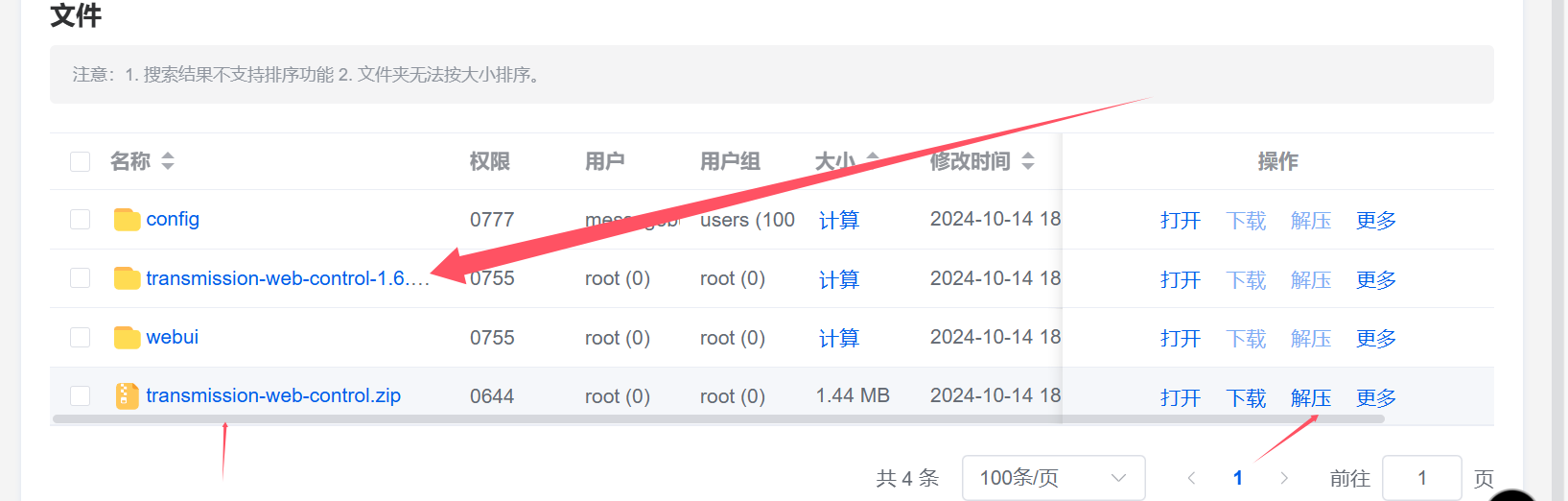The image size is (1568, 501).
Task: Click the 用户组 column header
Action: (x=731, y=161)
